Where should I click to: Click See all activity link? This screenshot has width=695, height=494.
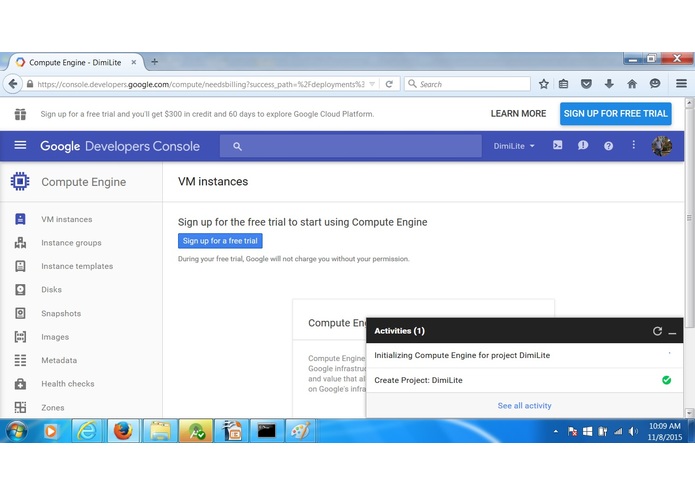(x=524, y=406)
